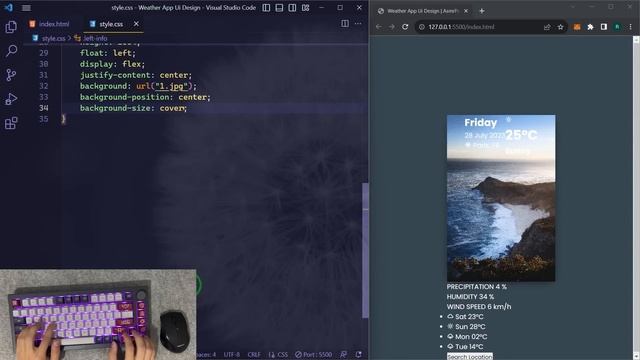
Task: Open the Extensions view
Action: click(11, 123)
